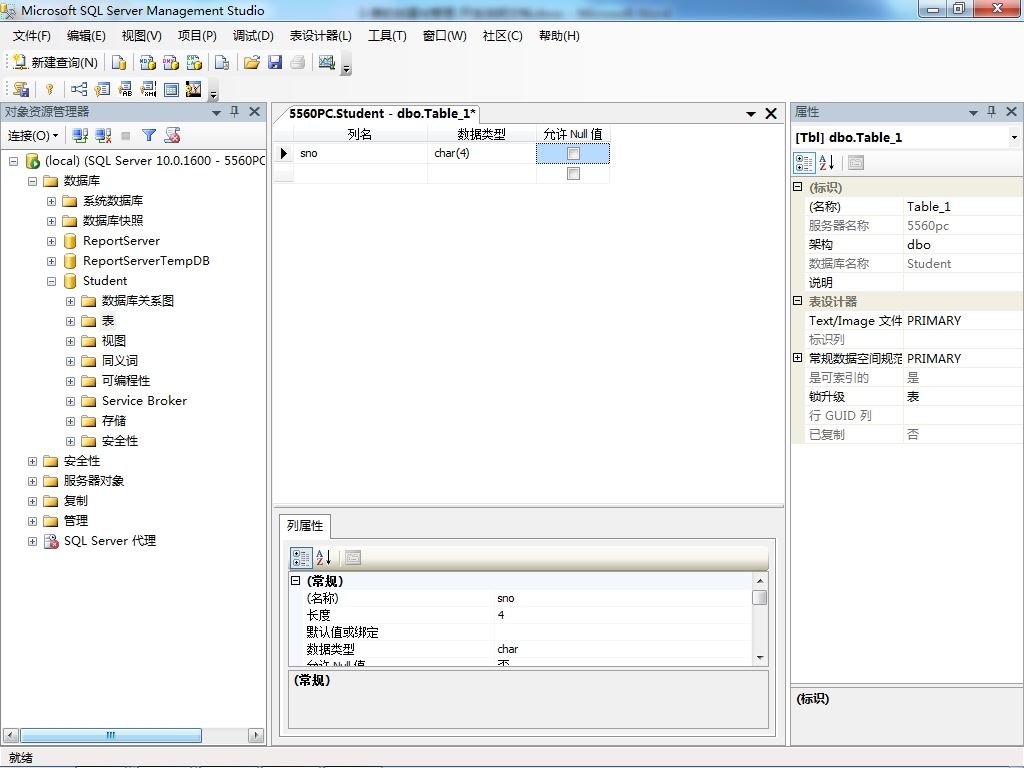Click the Manage Check Constraints icon
Image resolution: width=1024 pixels, height=768 pixels.
point(171,89)
